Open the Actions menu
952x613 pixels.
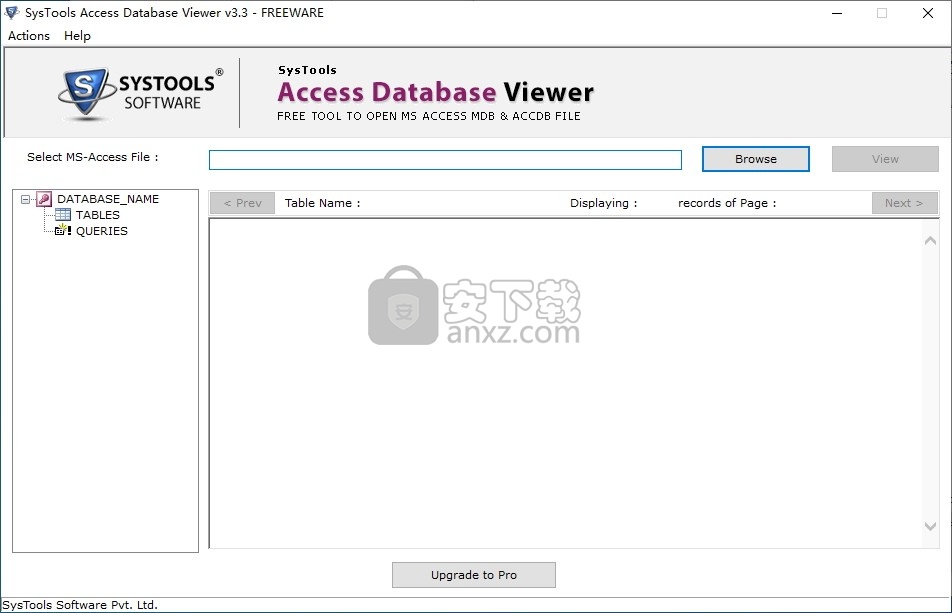(x=29, y=36)
